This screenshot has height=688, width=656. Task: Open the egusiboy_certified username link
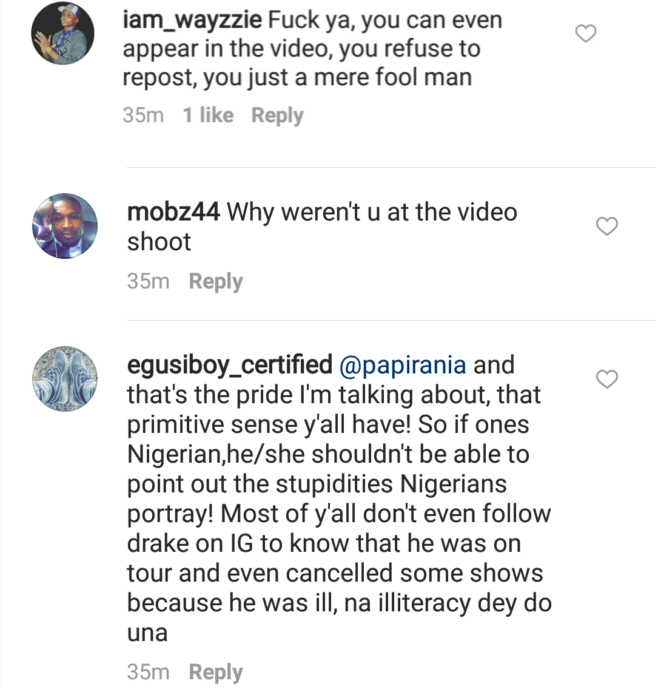point(229,365)
